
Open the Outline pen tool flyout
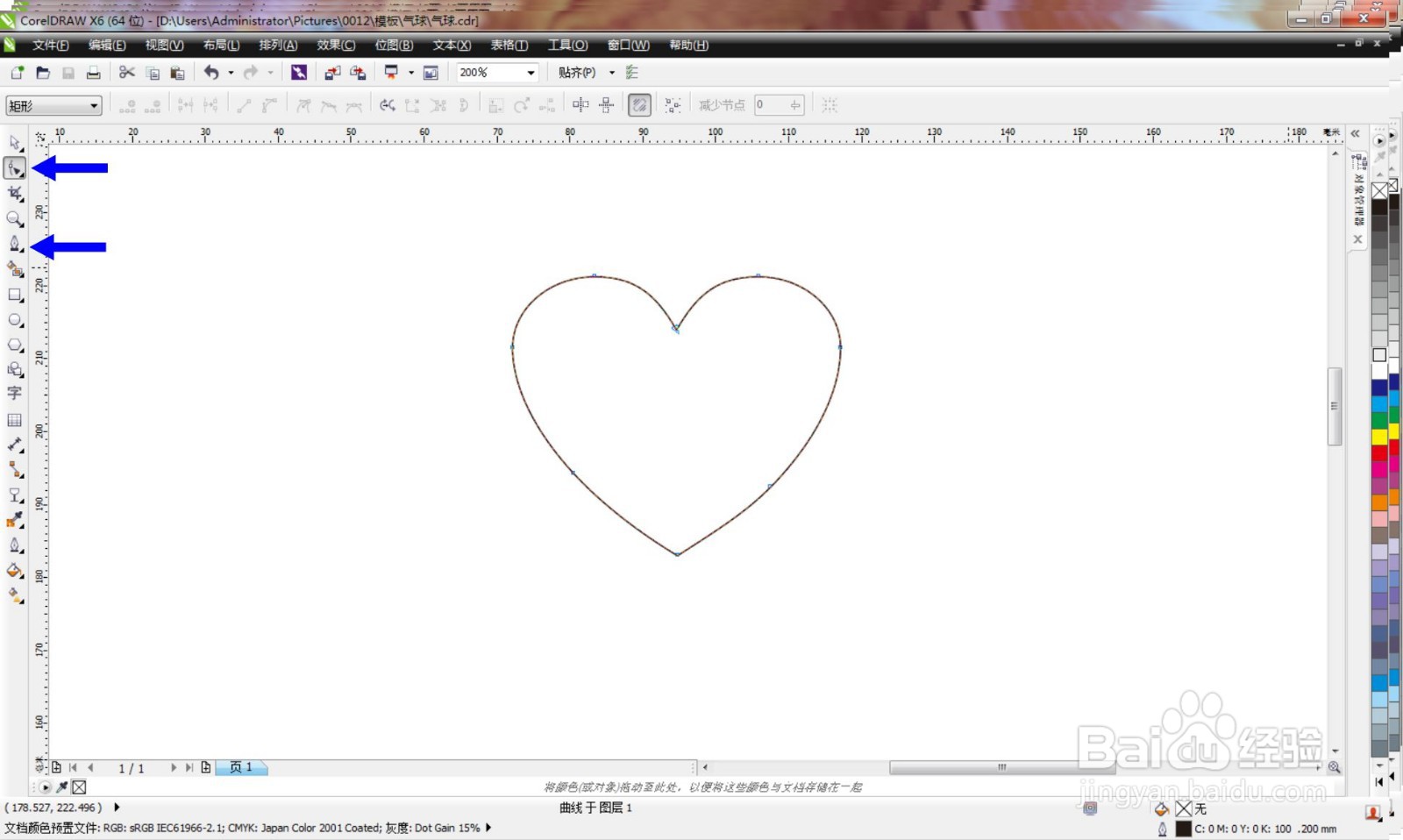click(15, 545)
